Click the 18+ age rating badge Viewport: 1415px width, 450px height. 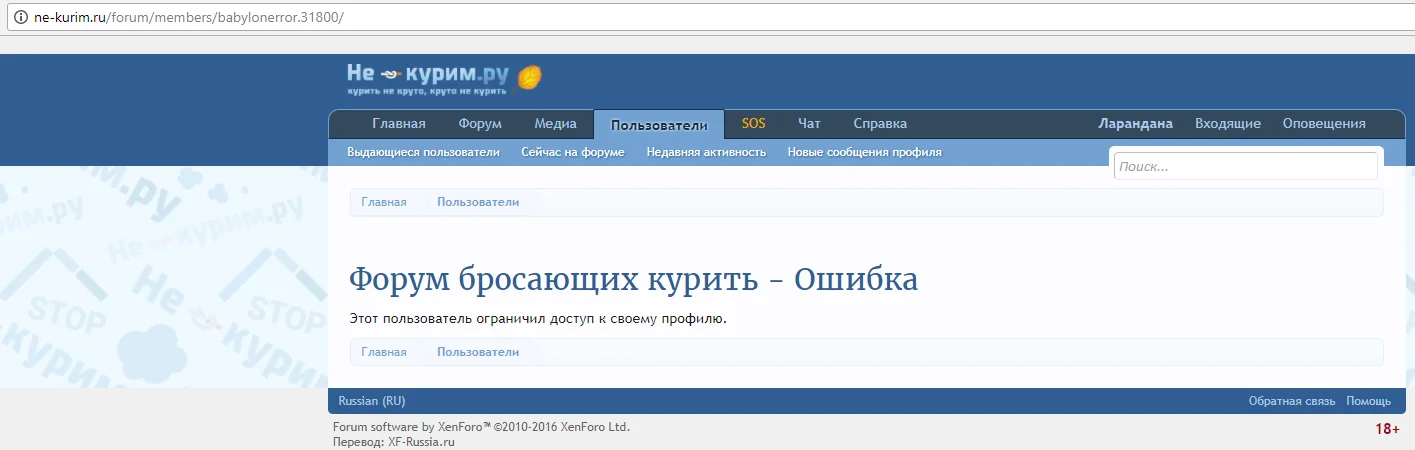pos(1387,429)
